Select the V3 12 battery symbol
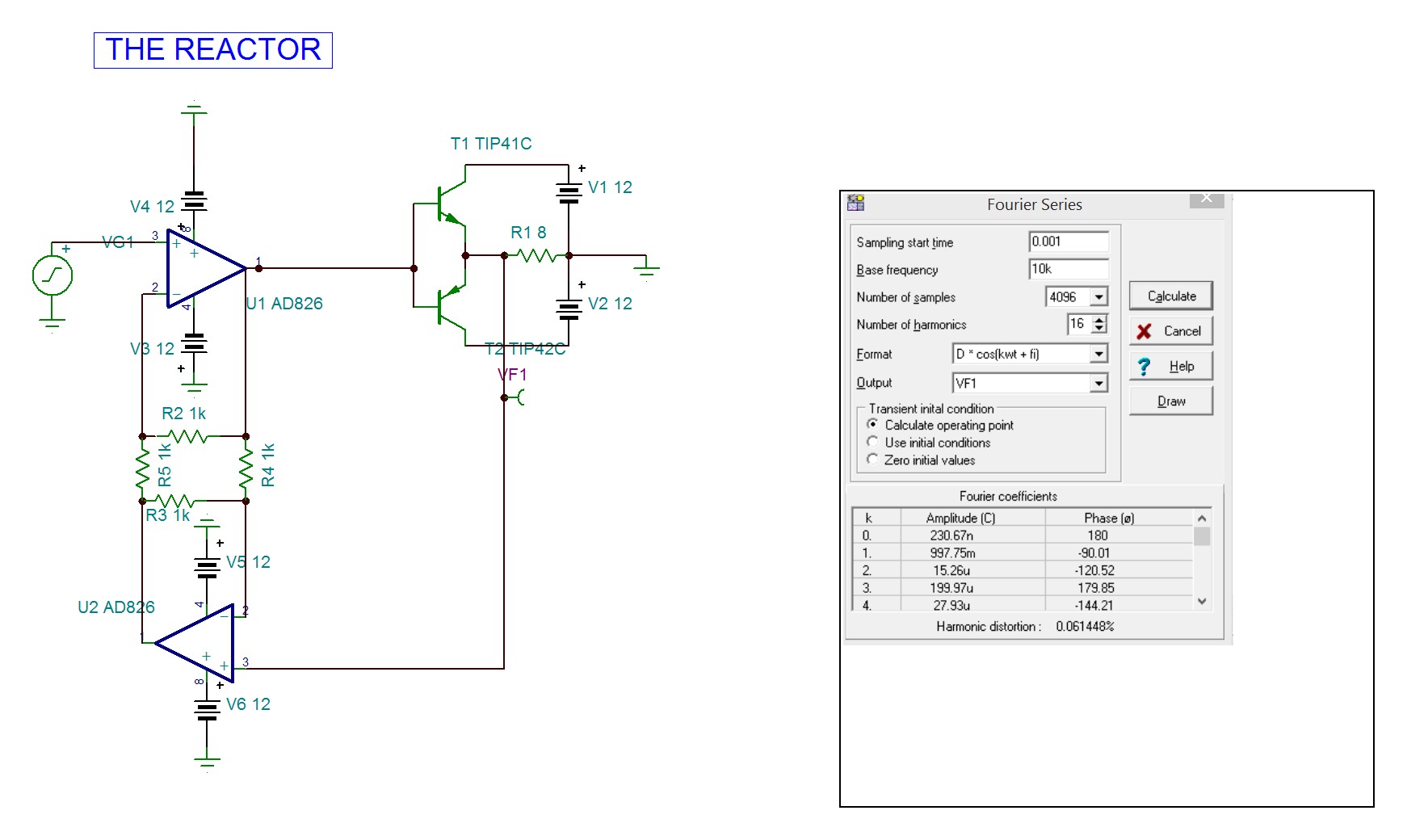 194,344
